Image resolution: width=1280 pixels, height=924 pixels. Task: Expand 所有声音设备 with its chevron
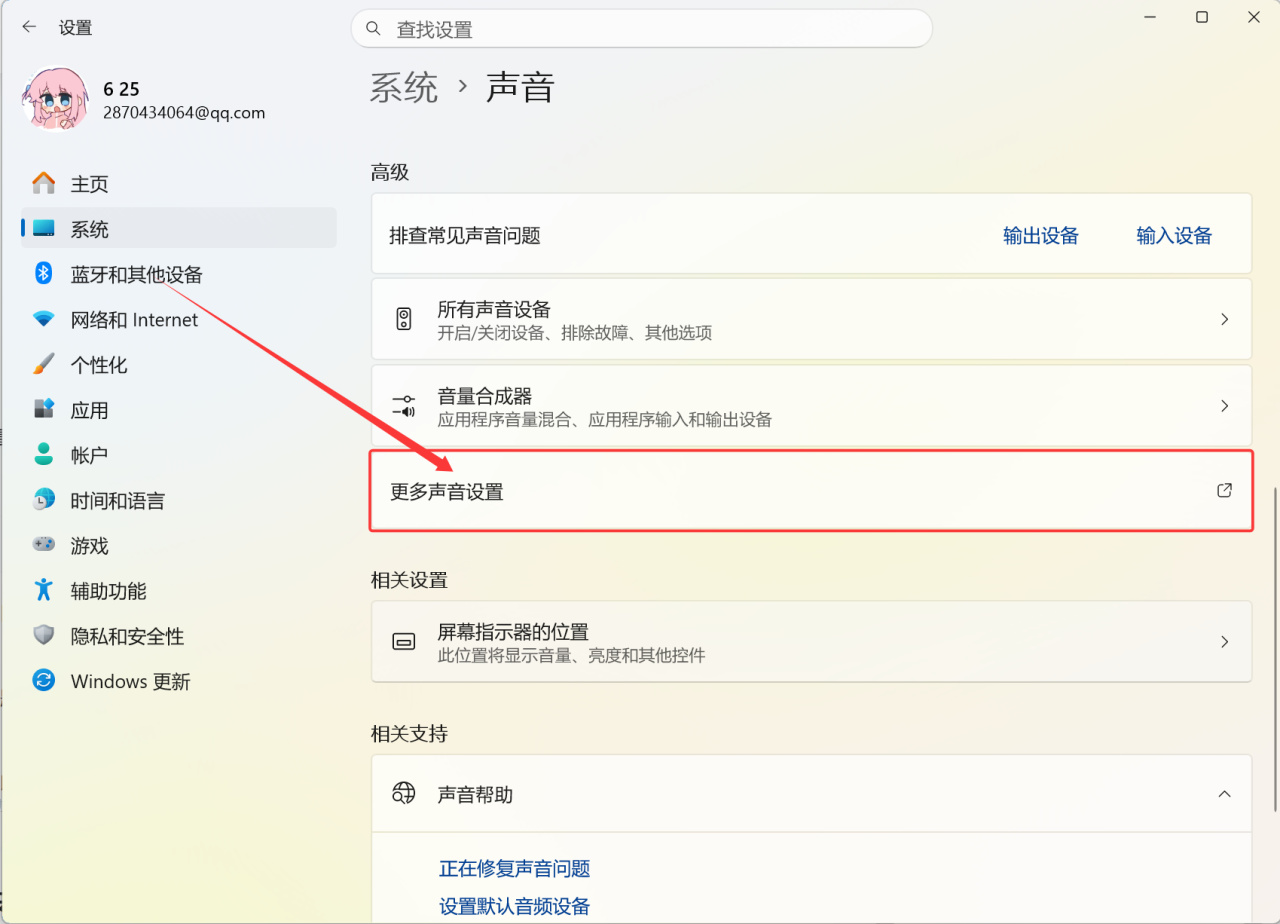[x=1224, y=319]
